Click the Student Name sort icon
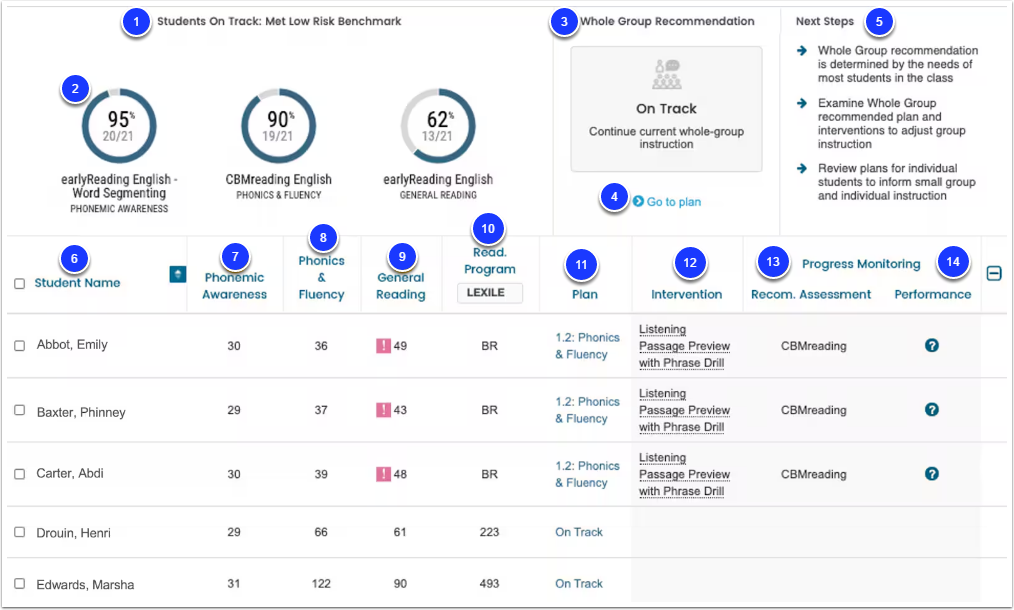The image size is (1014, 610). (177, 274)
